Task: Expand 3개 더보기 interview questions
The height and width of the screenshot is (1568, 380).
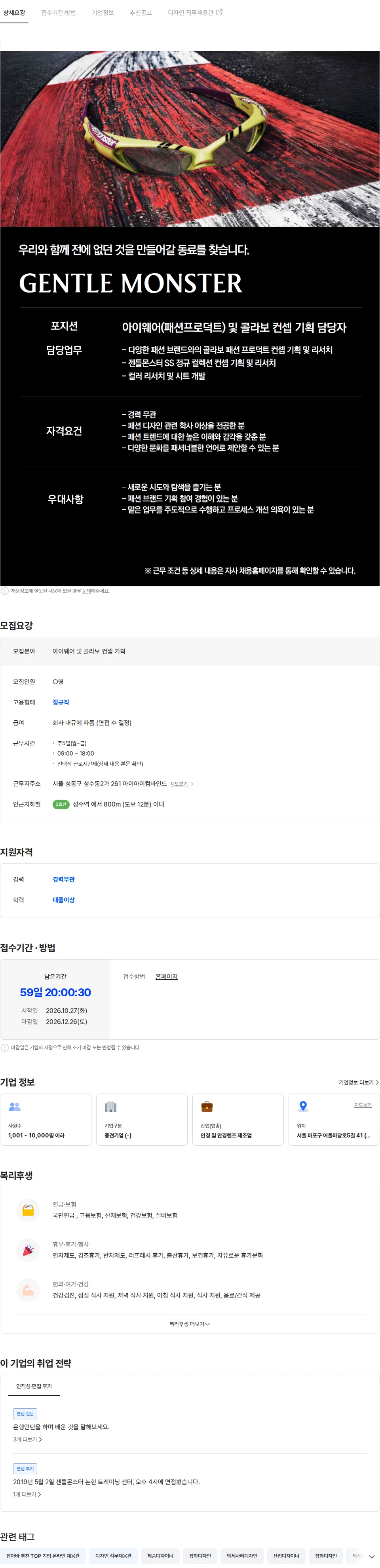Action: 27,1440
